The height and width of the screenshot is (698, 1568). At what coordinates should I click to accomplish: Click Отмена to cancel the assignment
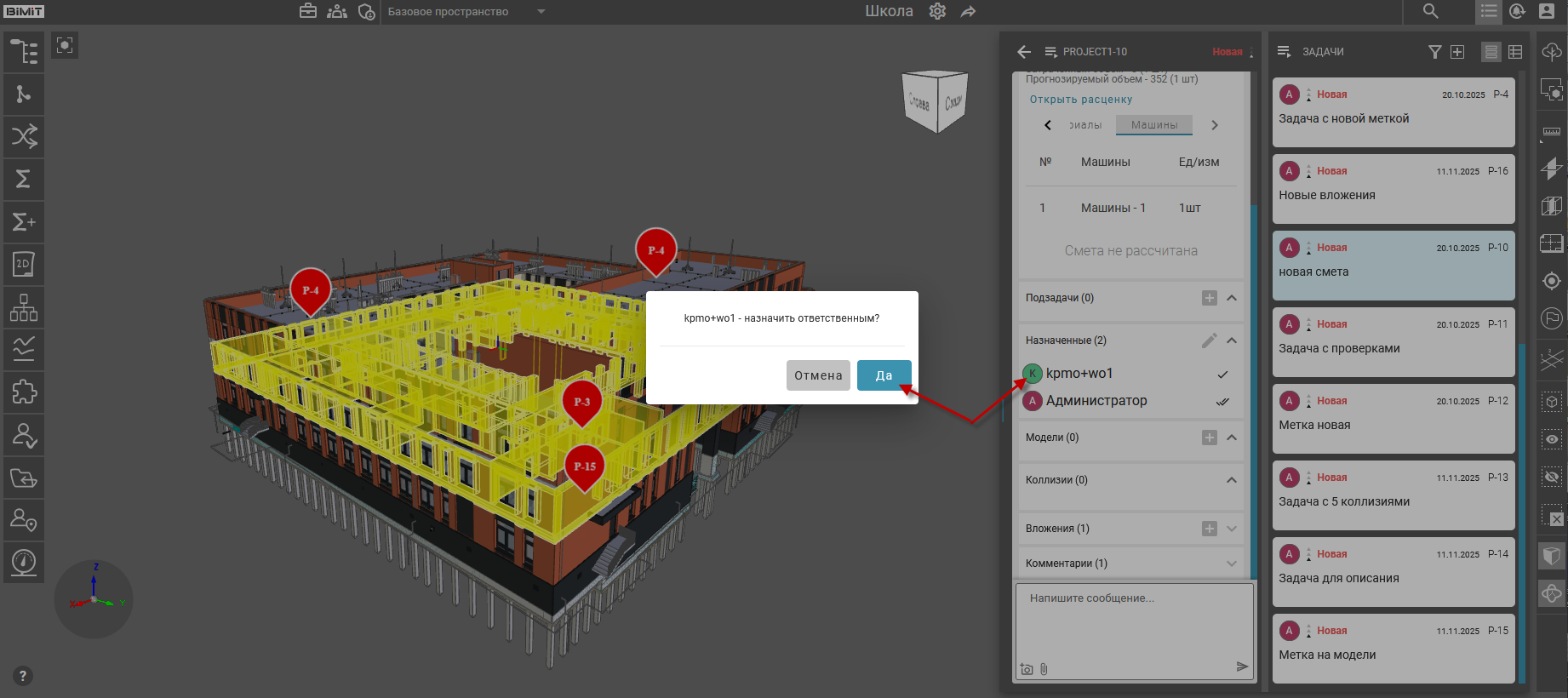tap(817, 375)
